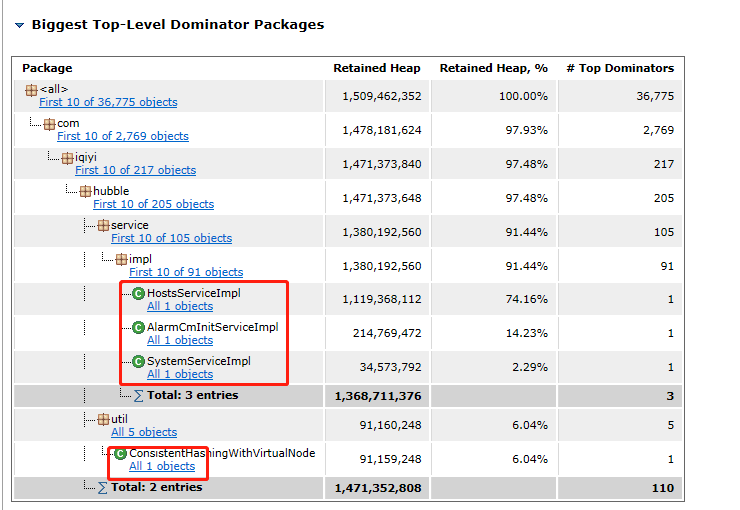
Task: Select the service package name
Action: pos(129,225)
